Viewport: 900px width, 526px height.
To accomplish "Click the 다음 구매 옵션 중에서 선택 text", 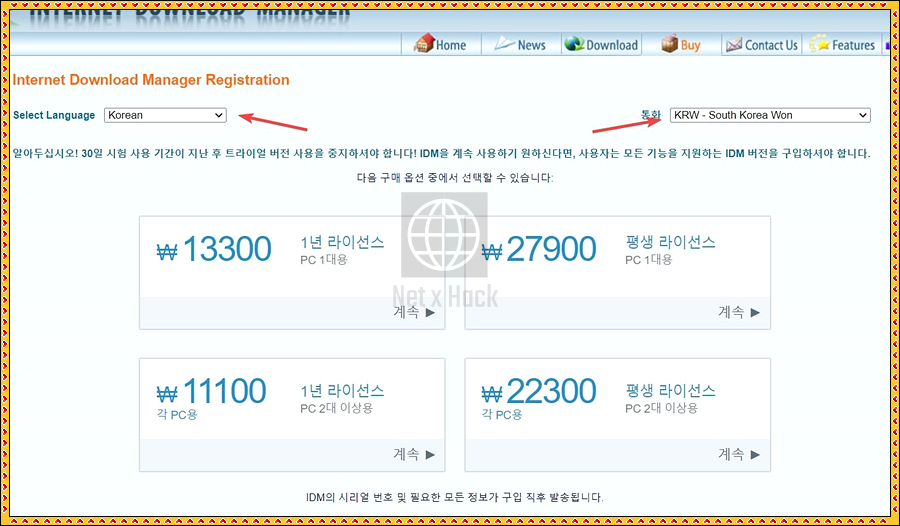I will [x=455, y=177].
